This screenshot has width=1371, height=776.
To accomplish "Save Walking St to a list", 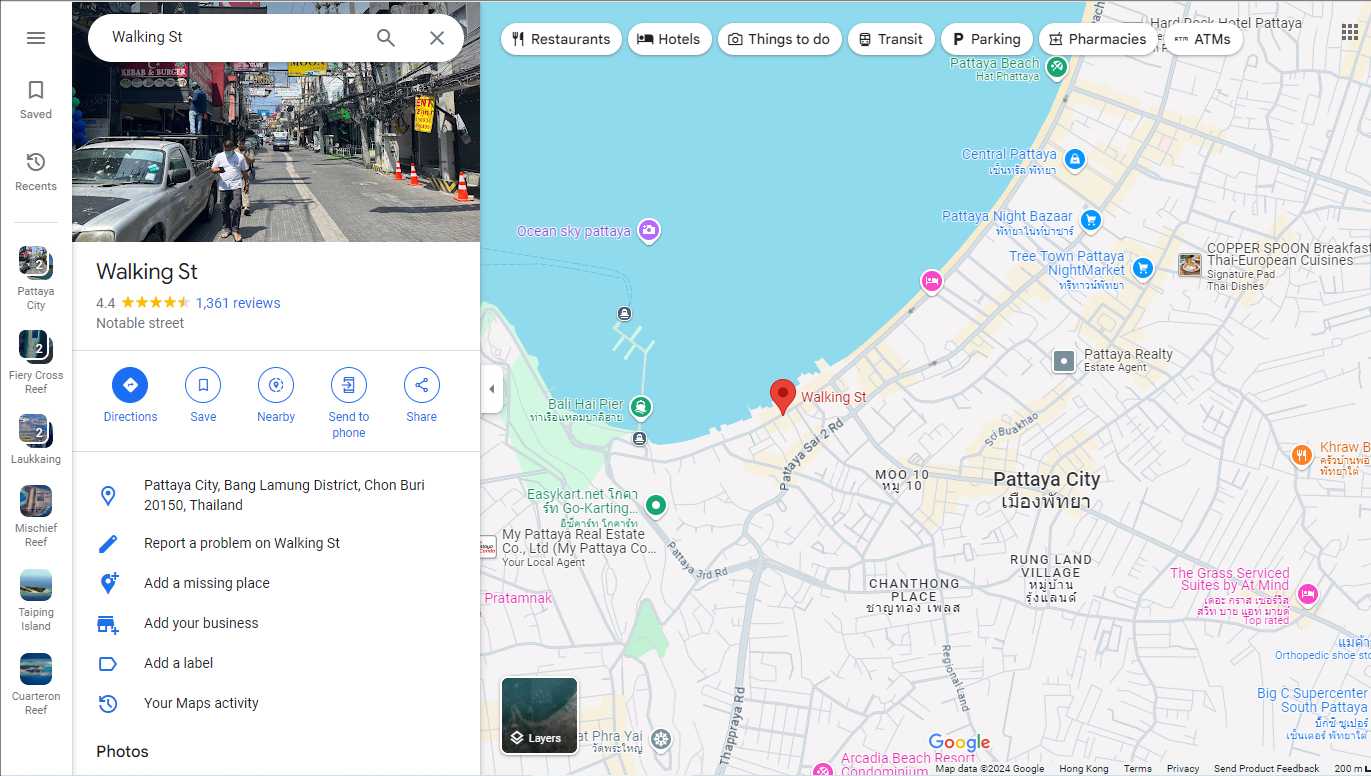I will (x=203, y=395).
